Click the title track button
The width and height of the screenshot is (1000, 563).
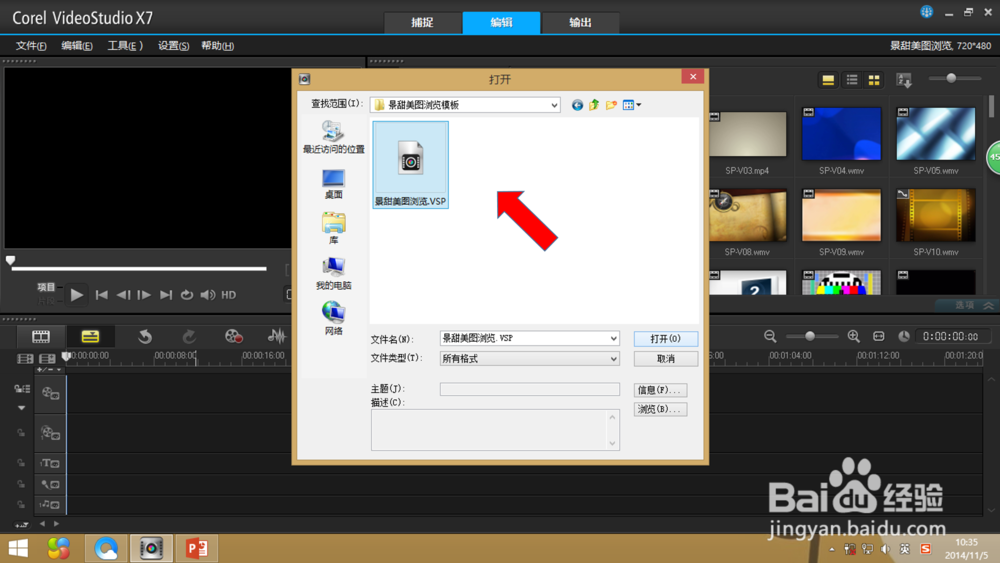[x=50, y=464]
